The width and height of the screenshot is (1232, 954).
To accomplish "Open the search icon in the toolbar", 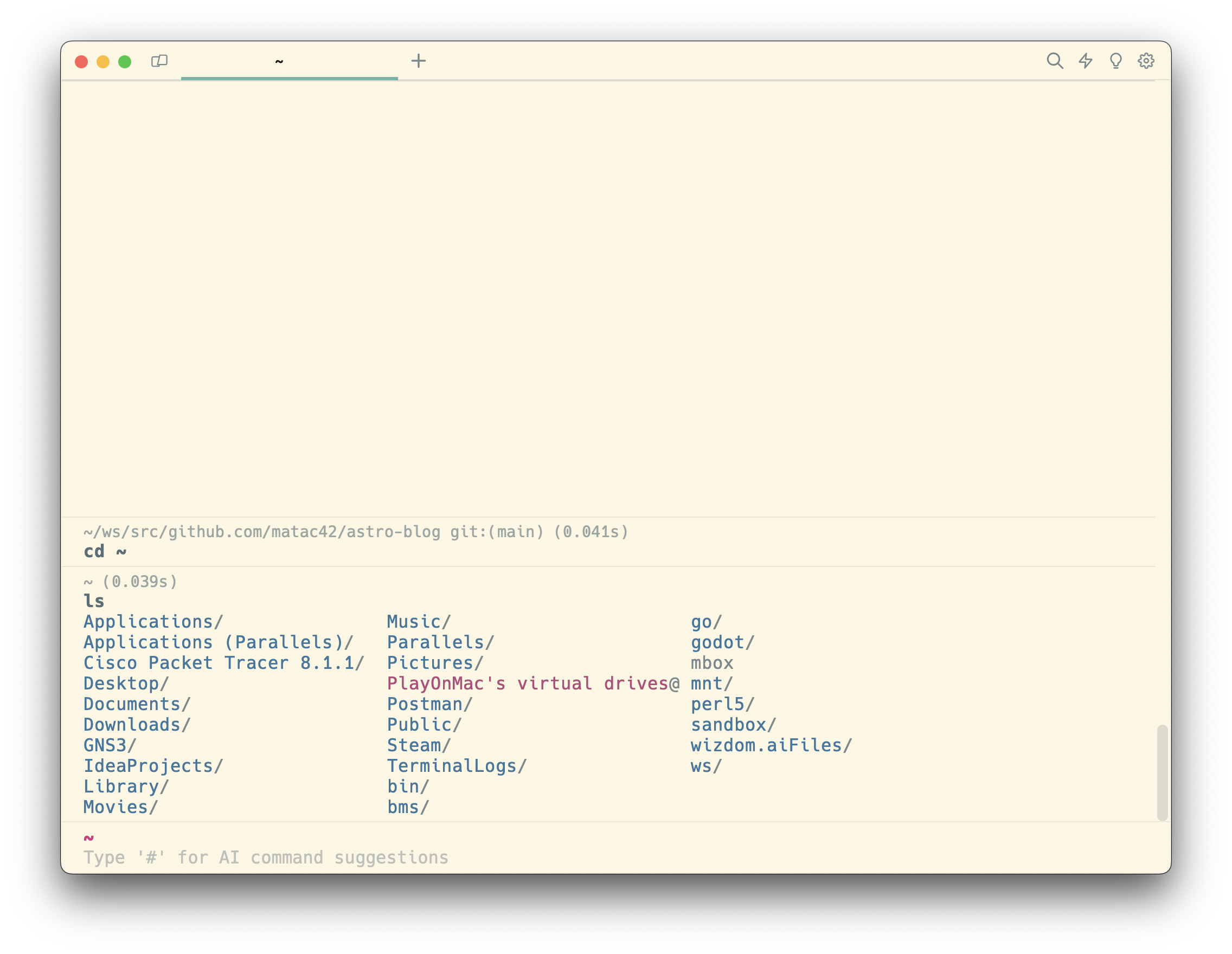I will click(1054, 61).
